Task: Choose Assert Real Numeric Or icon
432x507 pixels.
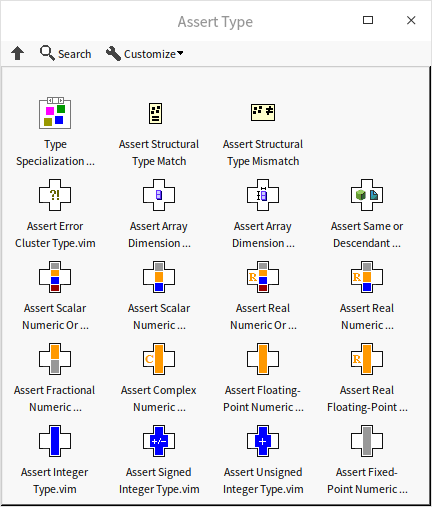Action: 263,277
